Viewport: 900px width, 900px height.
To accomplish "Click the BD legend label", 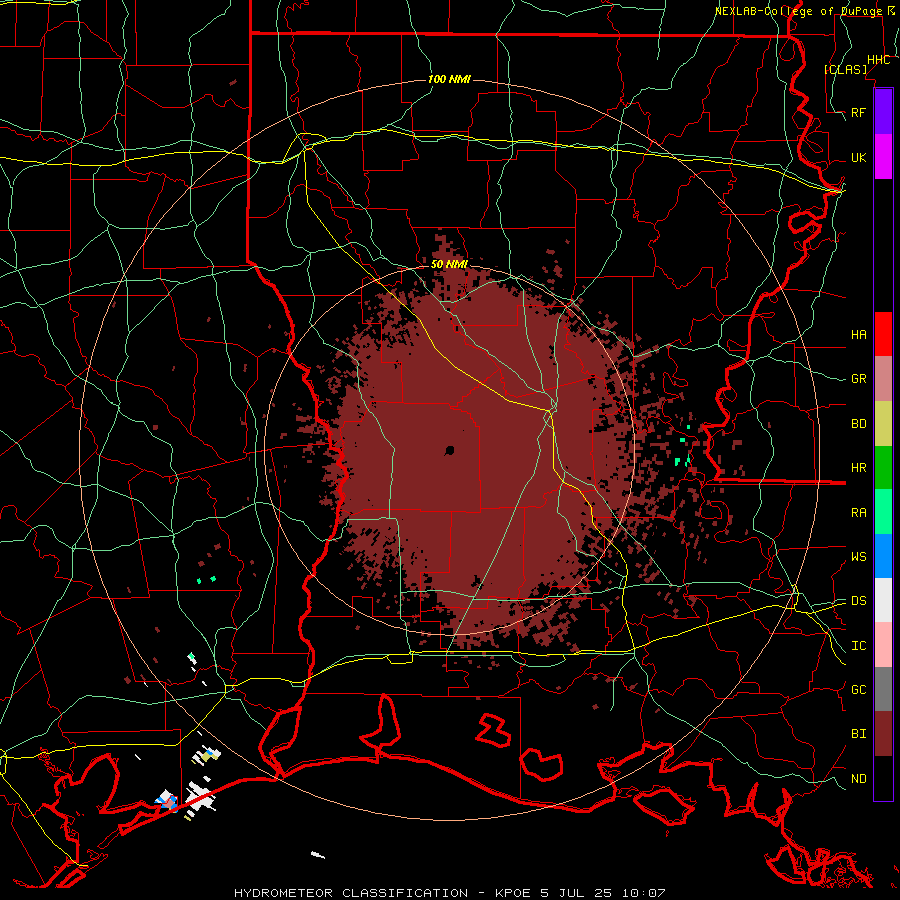I will tap(859, 424).
